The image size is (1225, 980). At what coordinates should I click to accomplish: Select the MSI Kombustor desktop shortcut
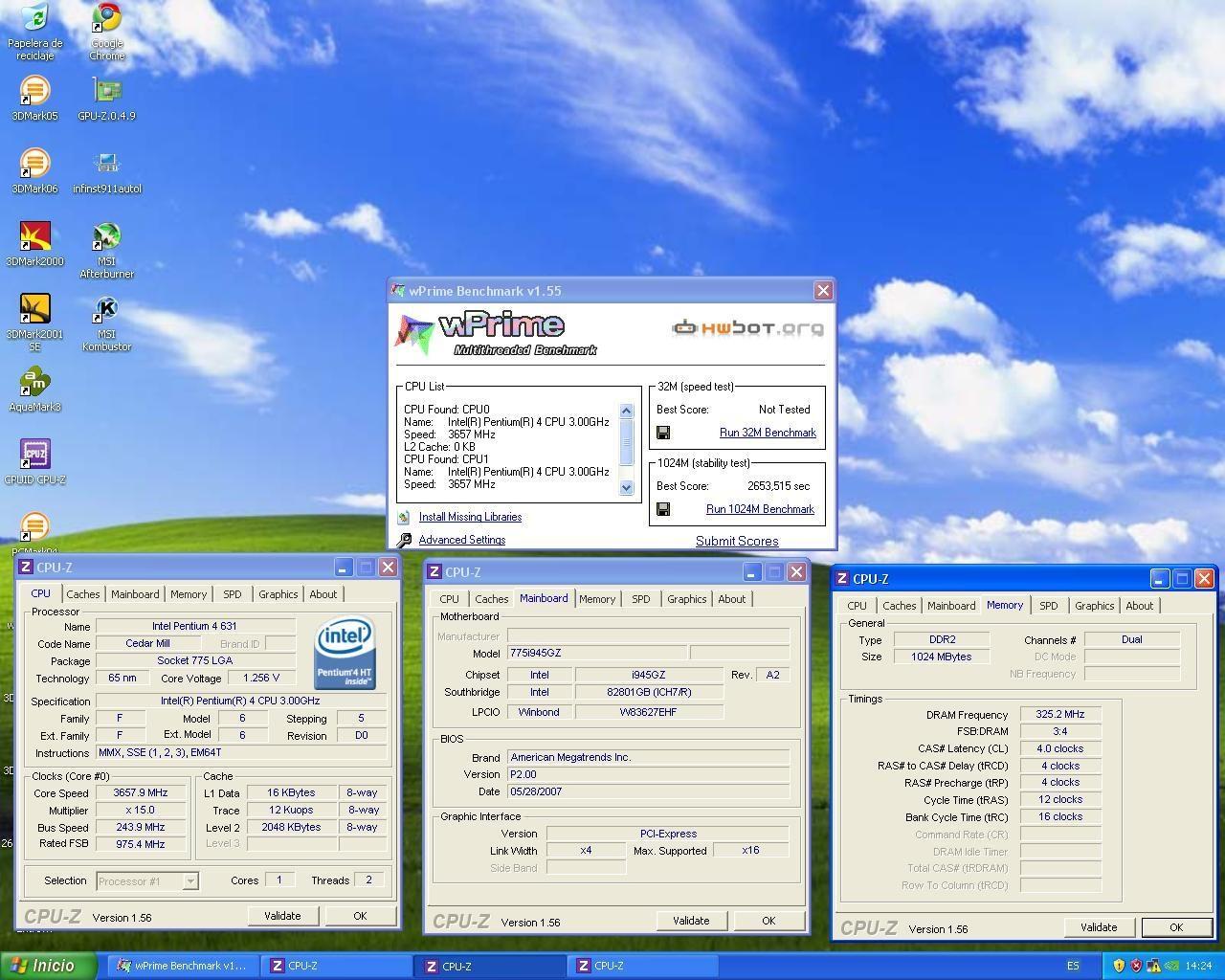[106, 323]
